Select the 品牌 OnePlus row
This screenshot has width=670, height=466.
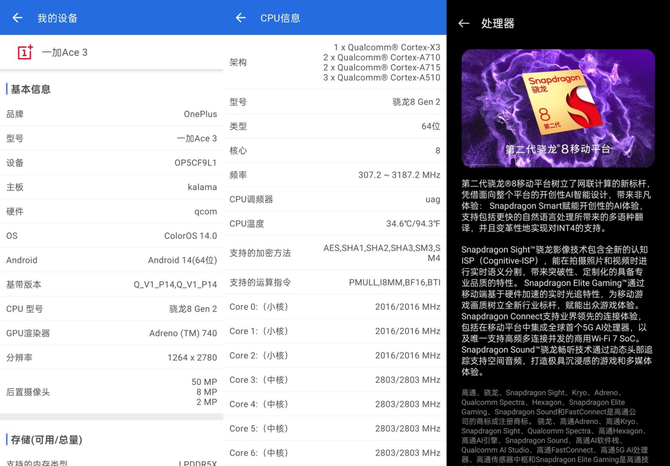click(112, 114)
